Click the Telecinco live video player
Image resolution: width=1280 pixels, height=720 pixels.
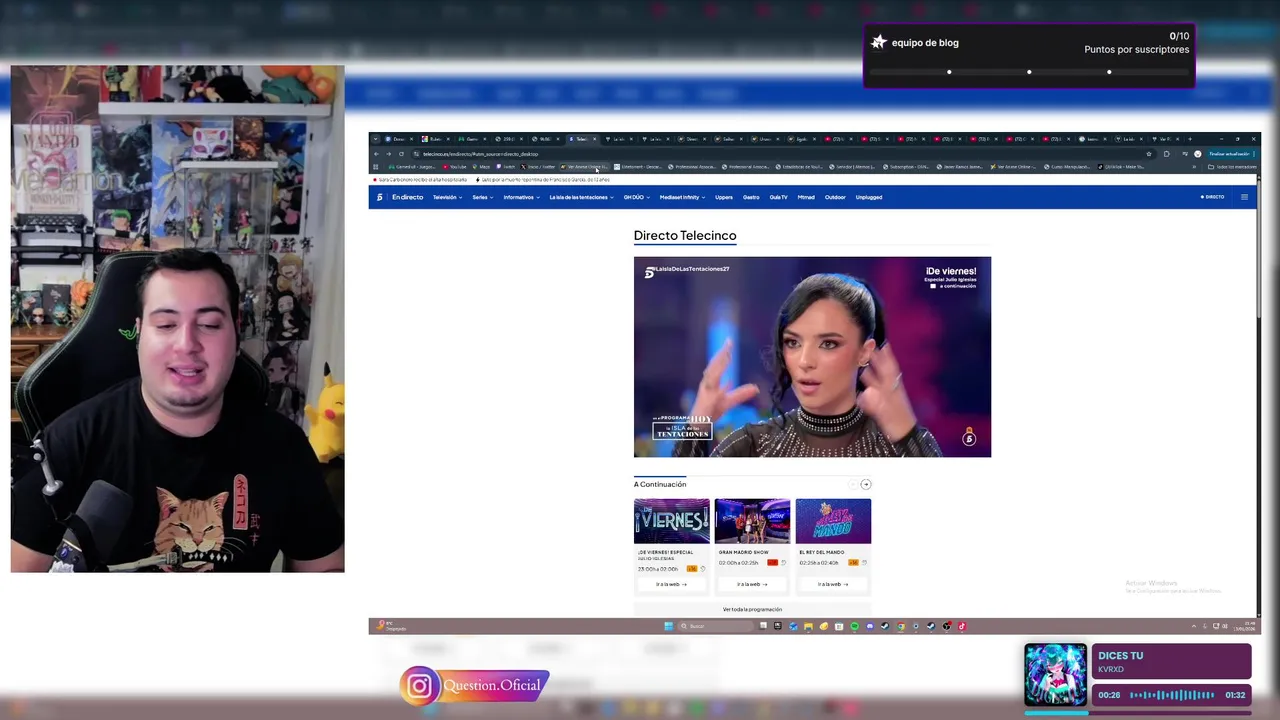tap(812, 357)
